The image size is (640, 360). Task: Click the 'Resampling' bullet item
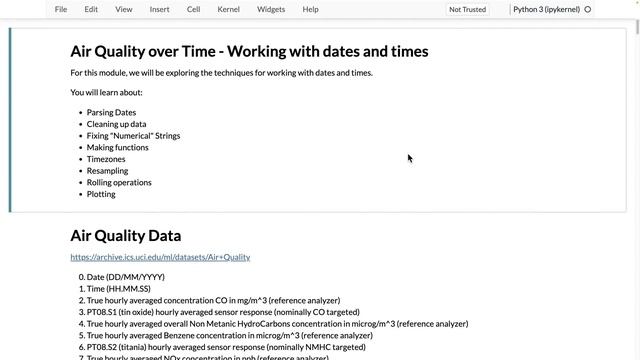coord(107,171)
